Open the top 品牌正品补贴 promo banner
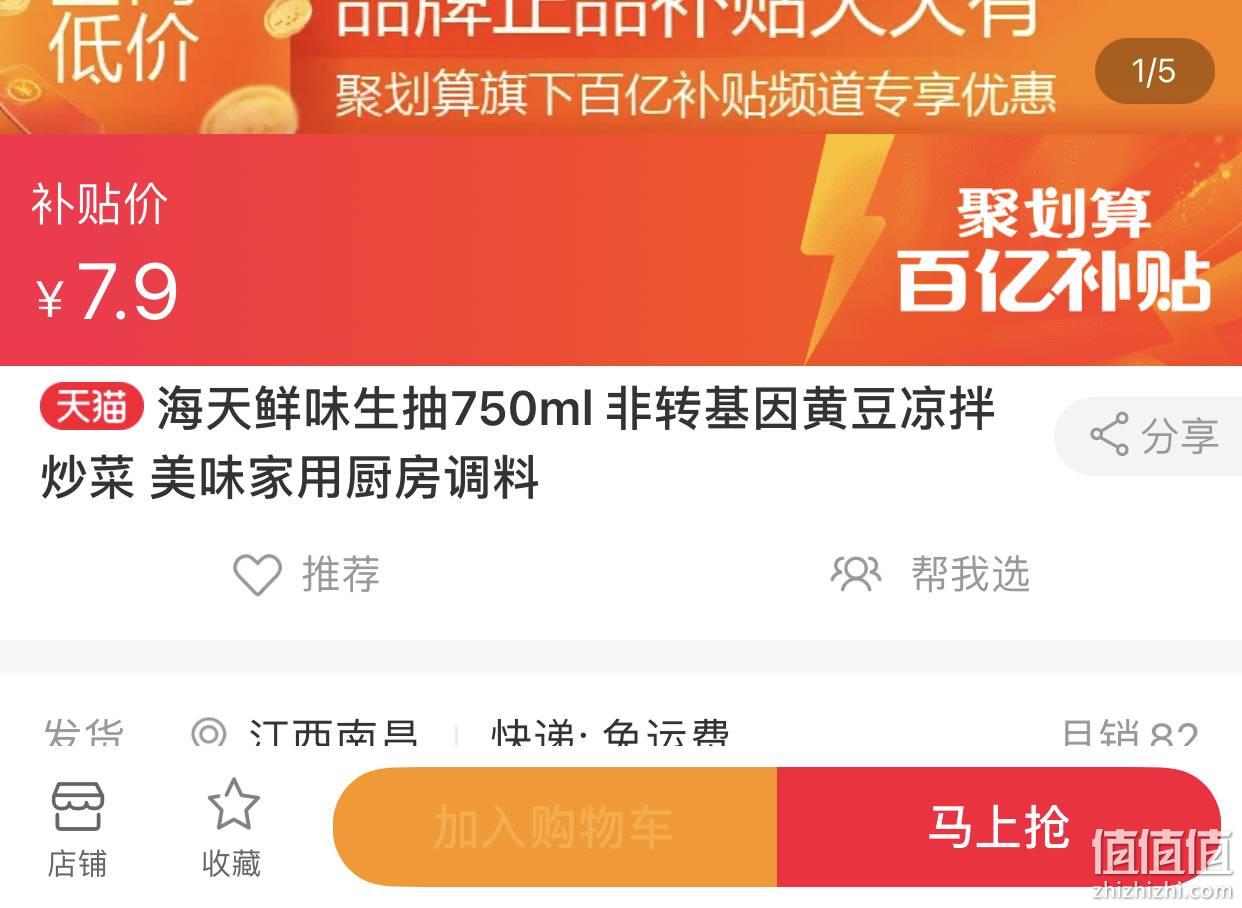 click(x=621, y=66)
